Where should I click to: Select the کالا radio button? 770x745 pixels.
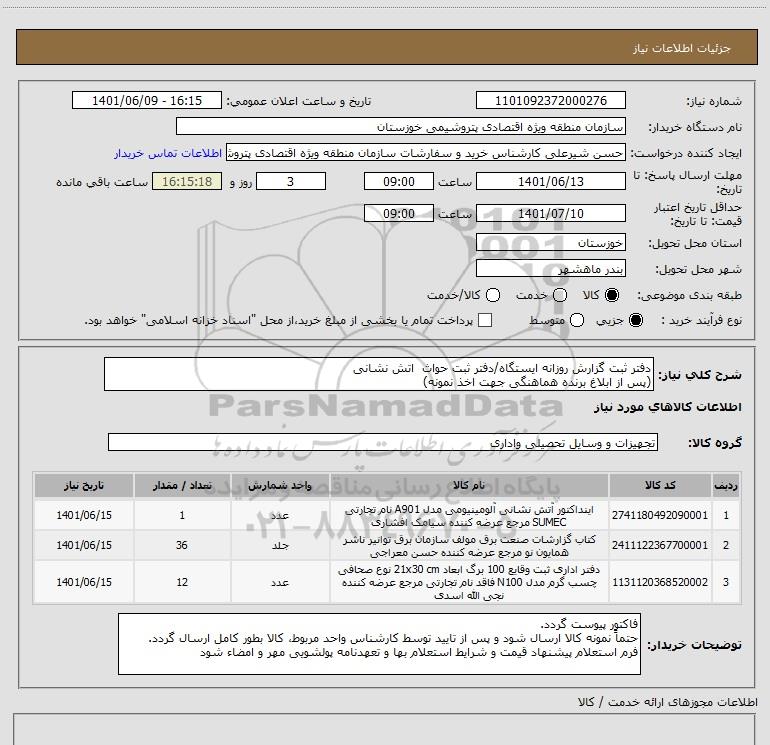coord(612,295)
